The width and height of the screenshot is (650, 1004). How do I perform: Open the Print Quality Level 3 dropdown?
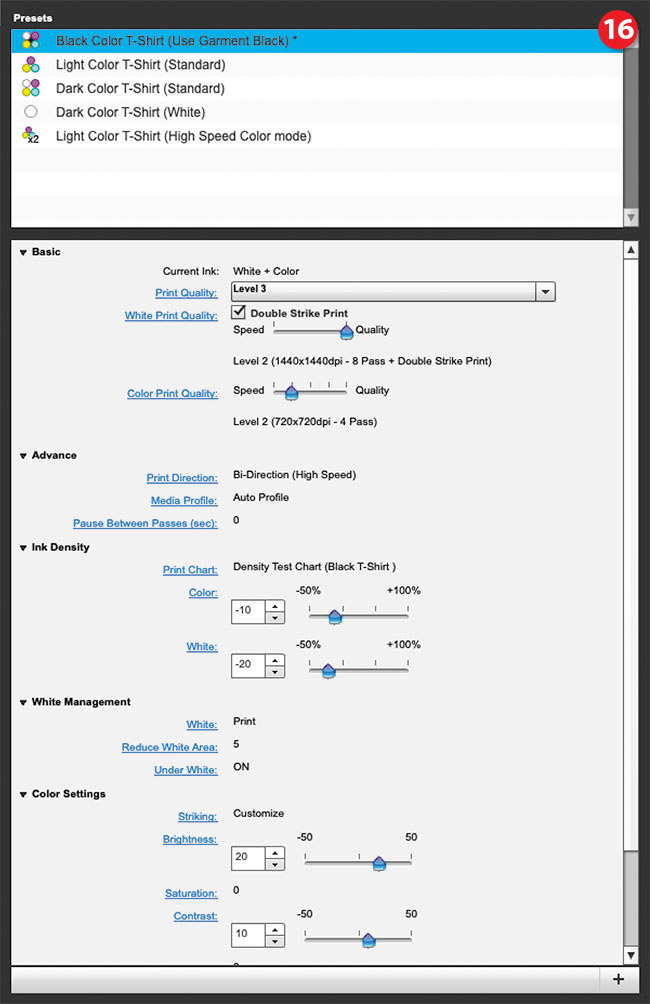[x=545, y=291]
